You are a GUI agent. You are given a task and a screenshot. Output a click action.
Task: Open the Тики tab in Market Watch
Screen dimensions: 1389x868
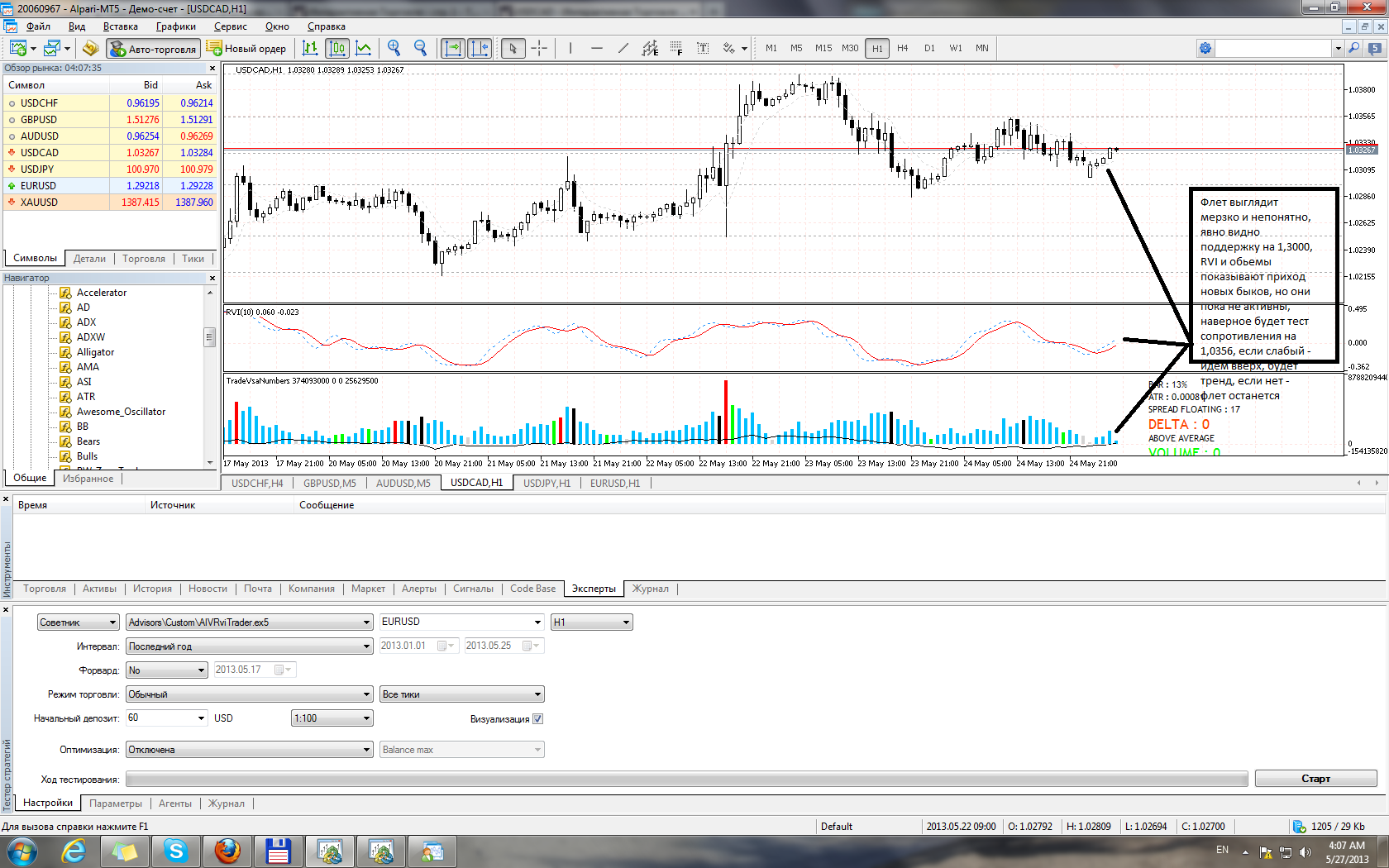coord(193,259)
